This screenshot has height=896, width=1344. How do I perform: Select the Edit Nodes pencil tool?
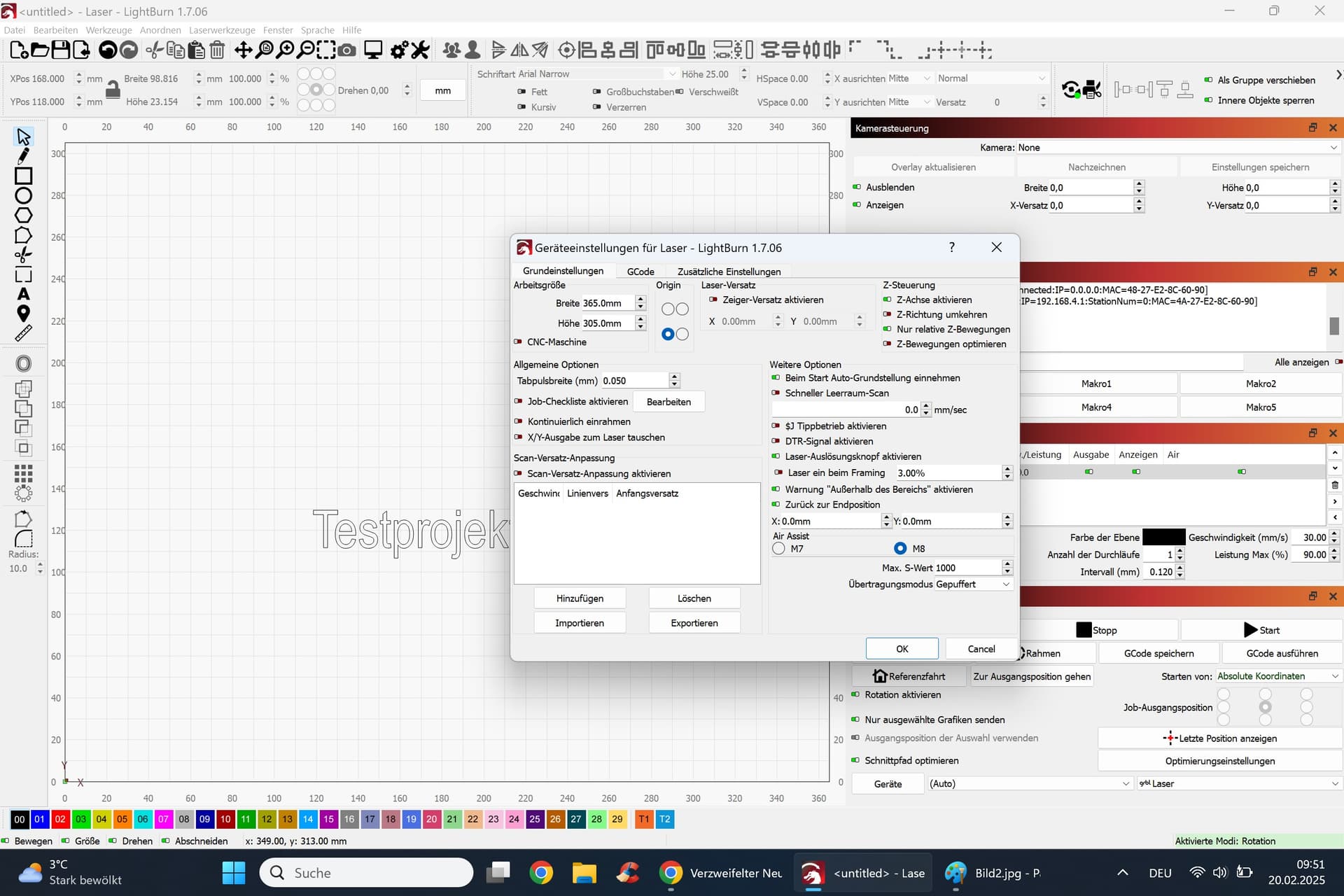tap(23, 156)
